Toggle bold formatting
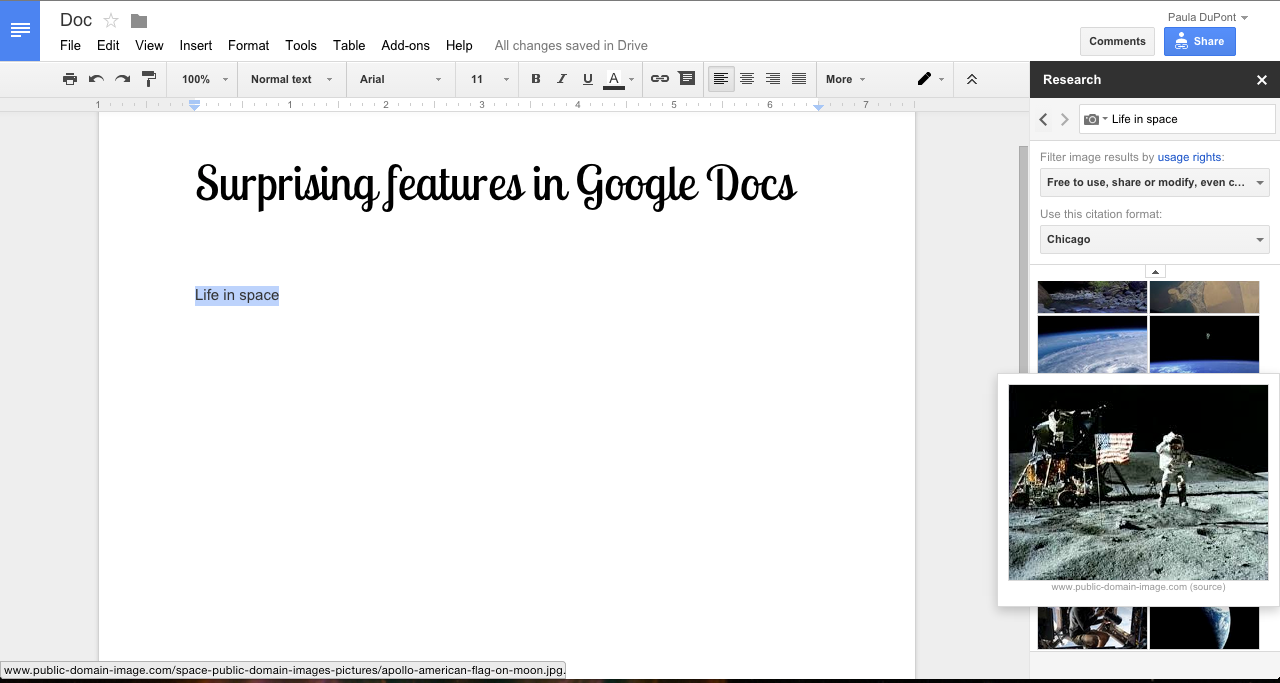The width and height of the screenshot is (1280, 683). tap(536, 79)
